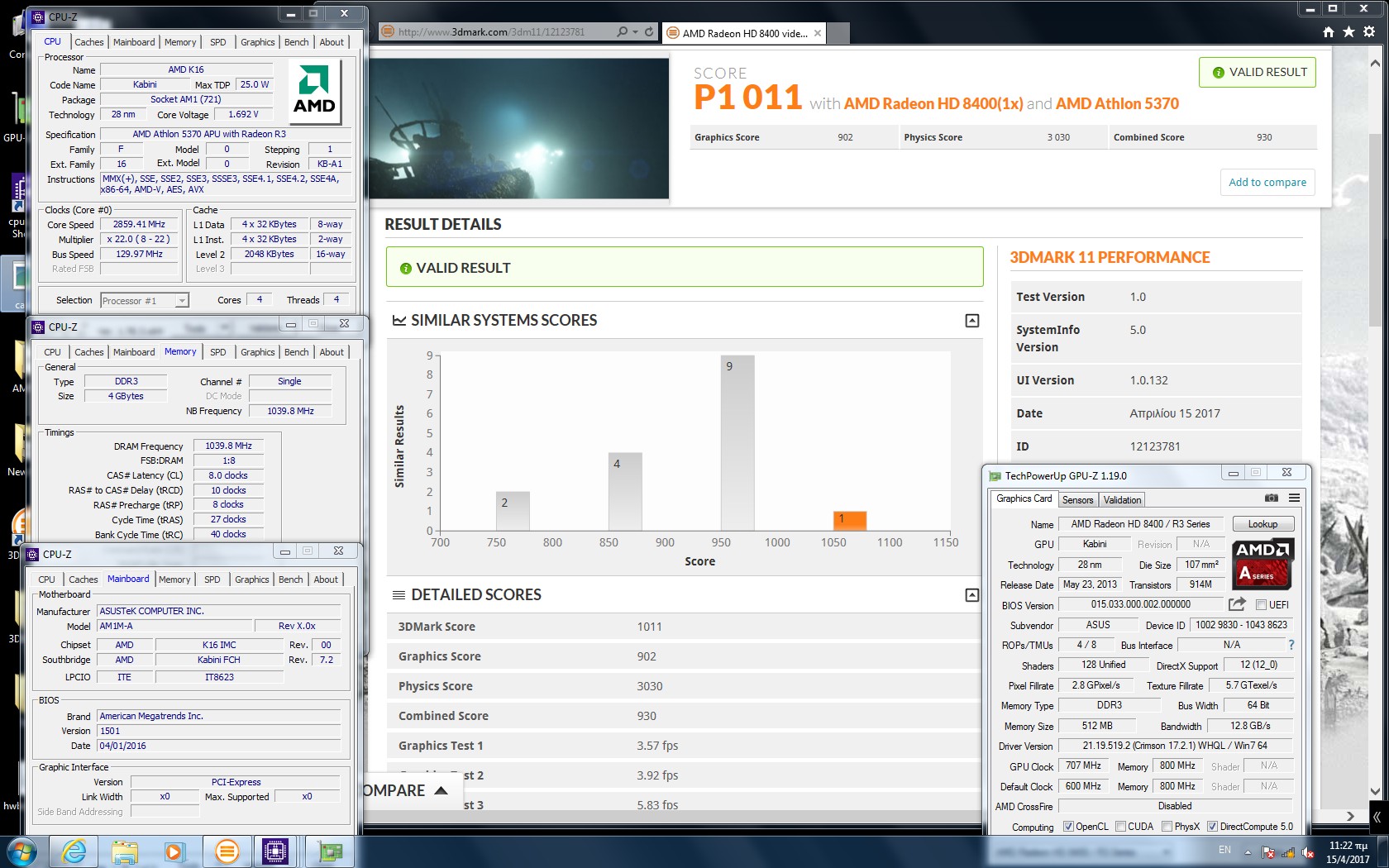Click the VALID RESULT badge button
The width and height of the screenshot is (1389, 868).
(1258, 73)
